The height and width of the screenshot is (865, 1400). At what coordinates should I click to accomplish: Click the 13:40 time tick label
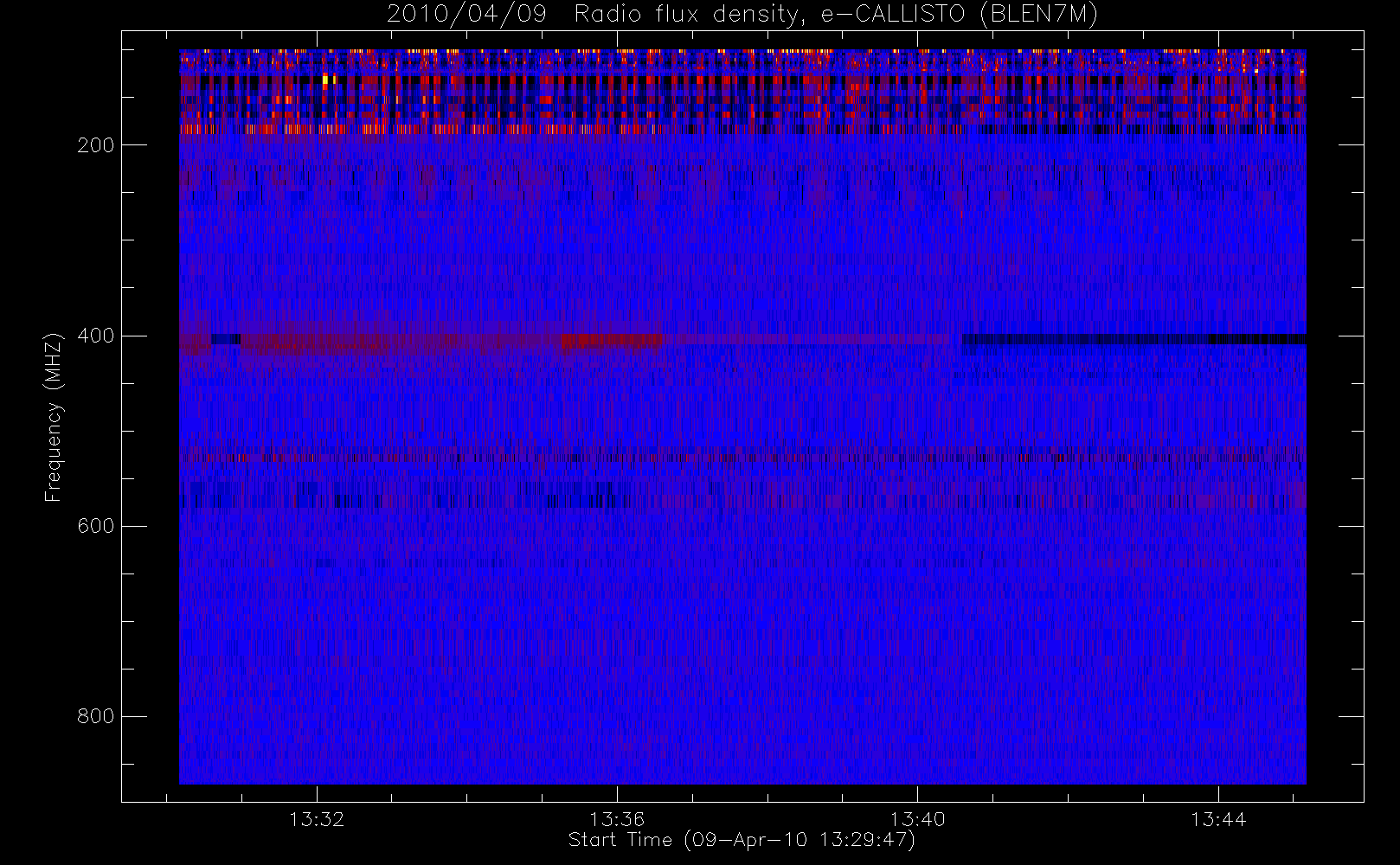(x=917, y=819)
